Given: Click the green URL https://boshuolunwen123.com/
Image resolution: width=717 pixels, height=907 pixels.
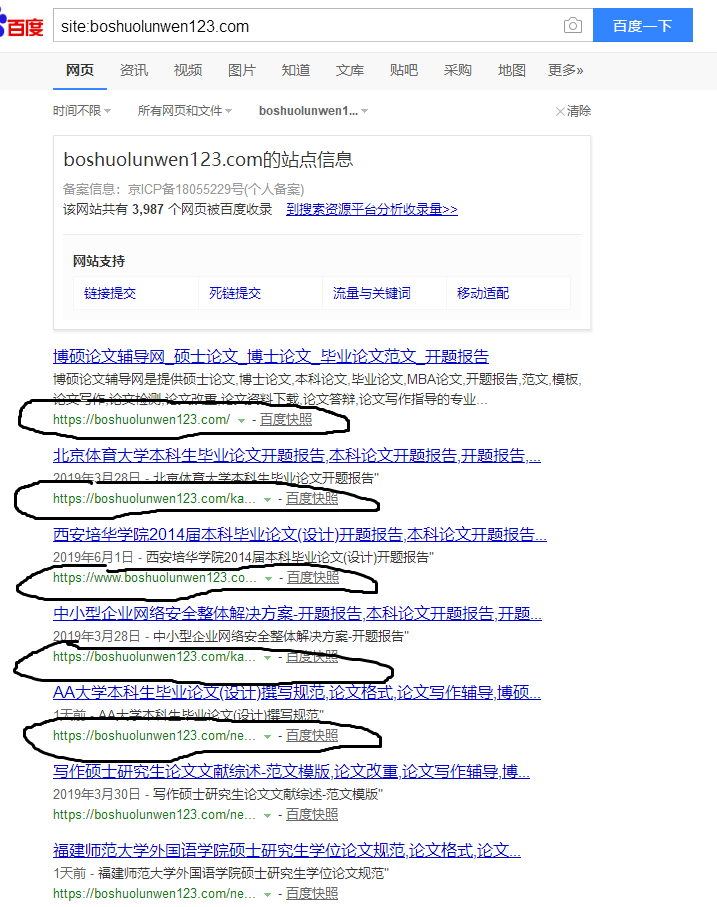Looking at the screenshot, I should coord(141,419).
